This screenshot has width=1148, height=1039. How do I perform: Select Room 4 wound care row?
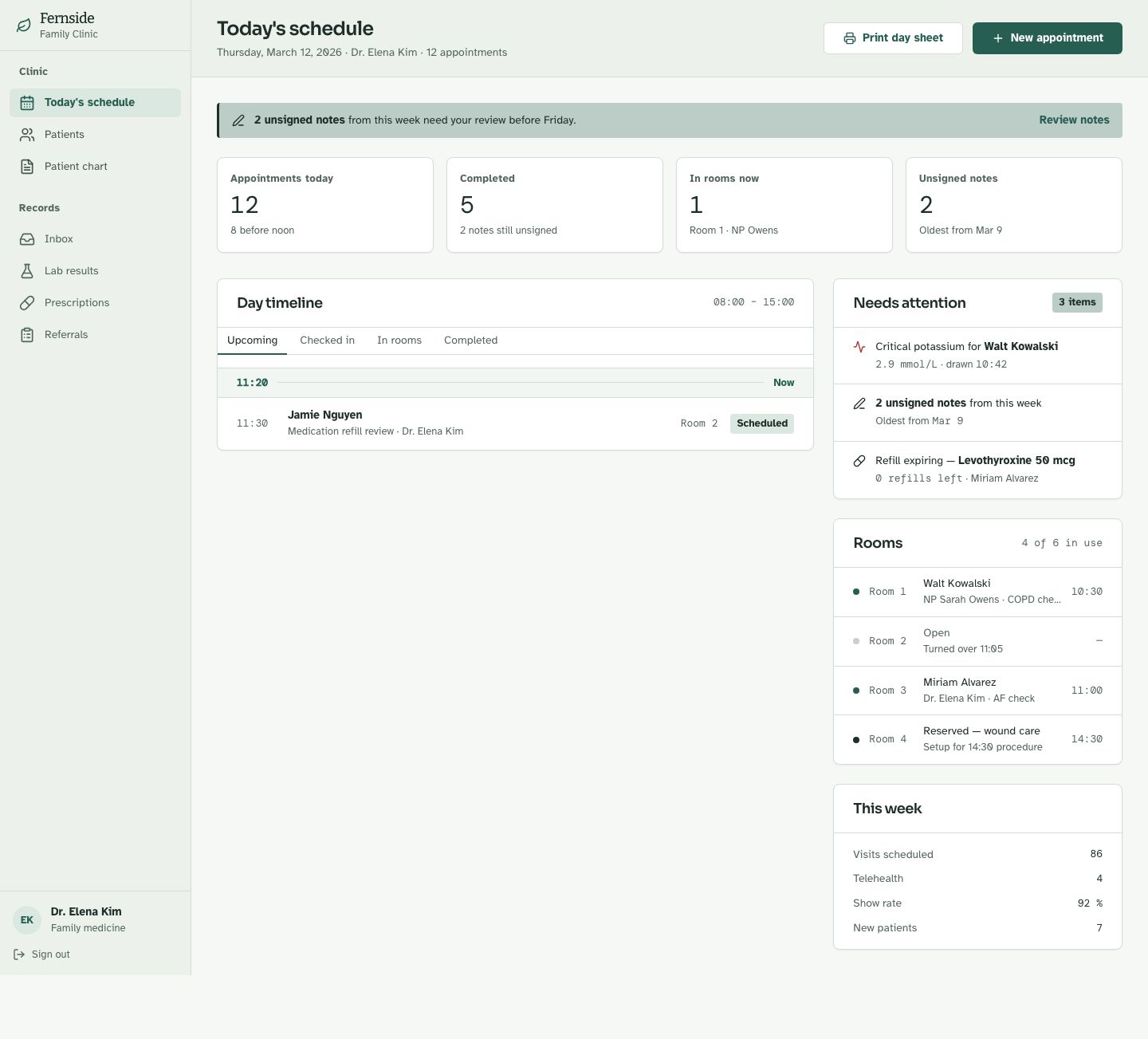pos(977,740)
